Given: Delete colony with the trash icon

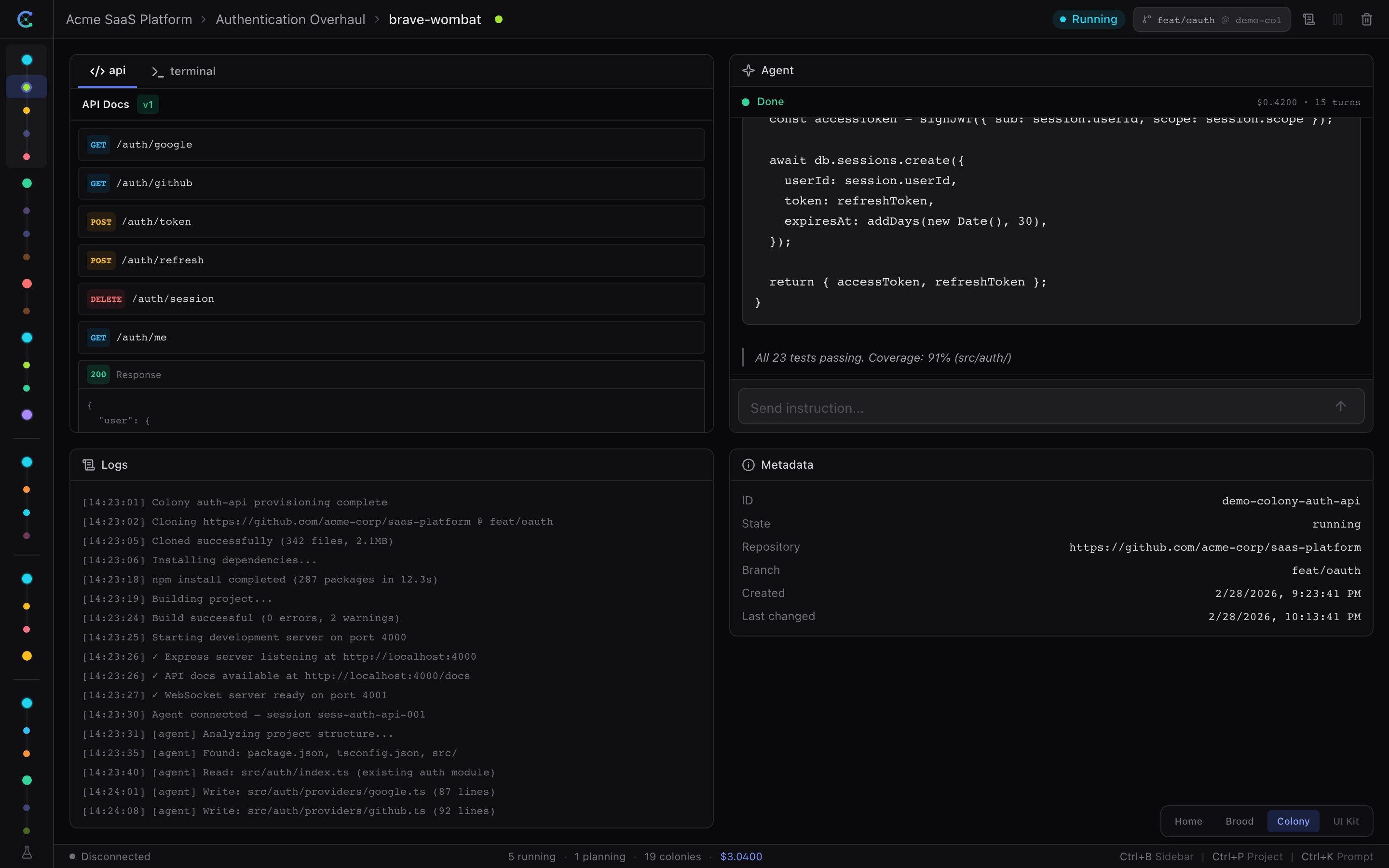Looking at the screenshot, I should tap(1367, 19).
